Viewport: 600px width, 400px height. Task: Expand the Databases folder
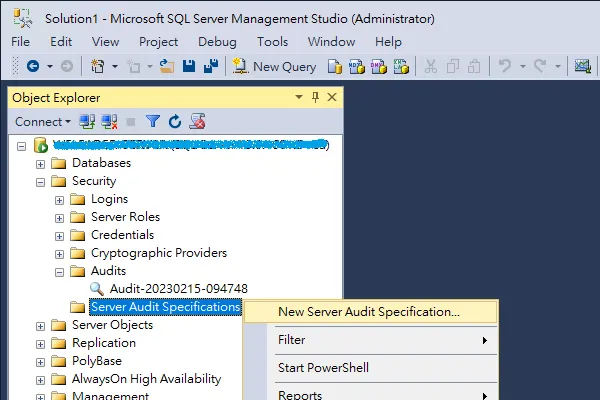[x=40, y=164]
